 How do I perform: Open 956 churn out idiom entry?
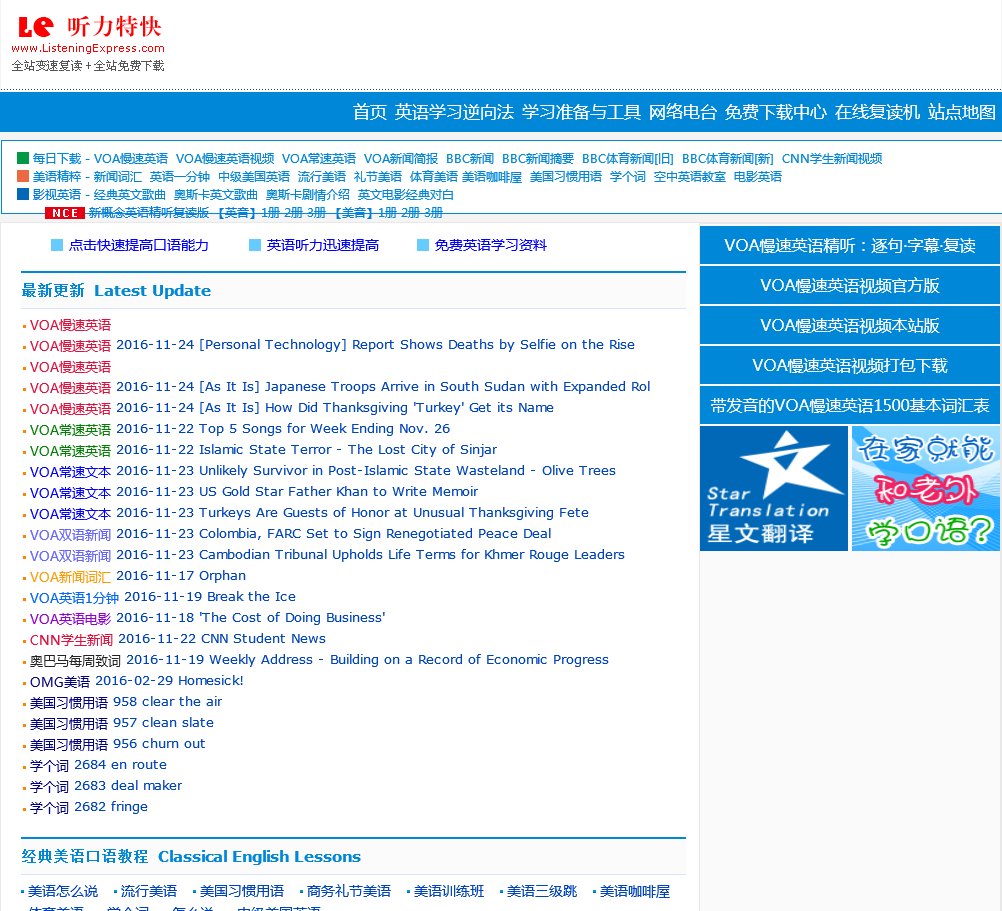tap(158, 744)
